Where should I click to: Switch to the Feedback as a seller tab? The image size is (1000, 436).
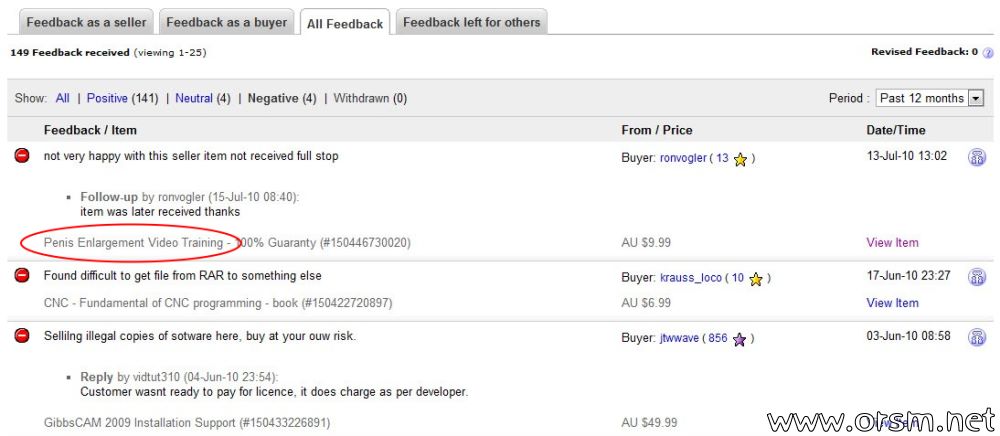86,22
